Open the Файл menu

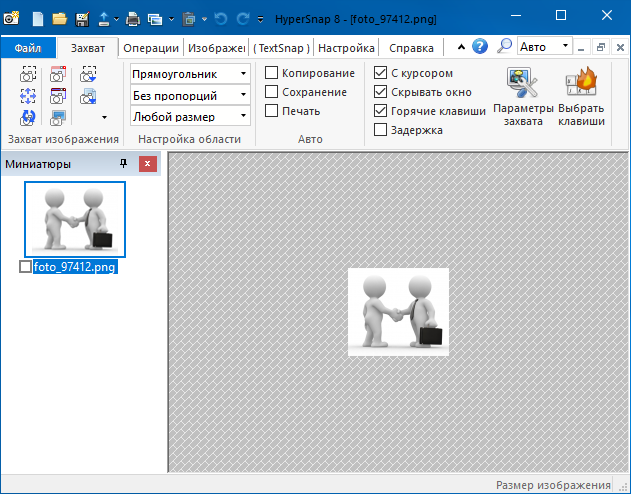27,47
